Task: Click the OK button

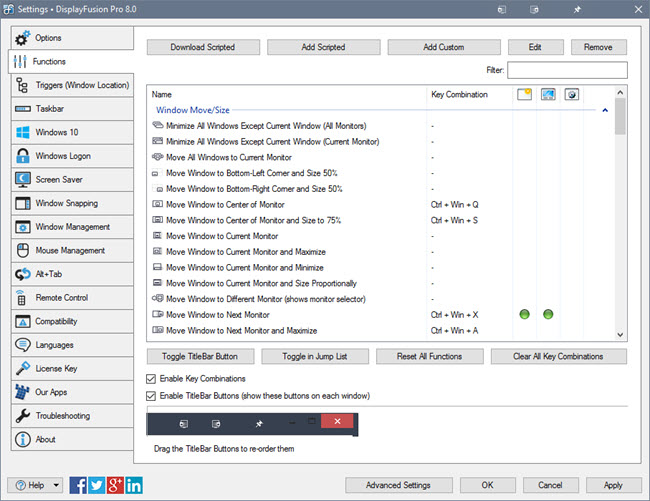Action: point(488,485)
